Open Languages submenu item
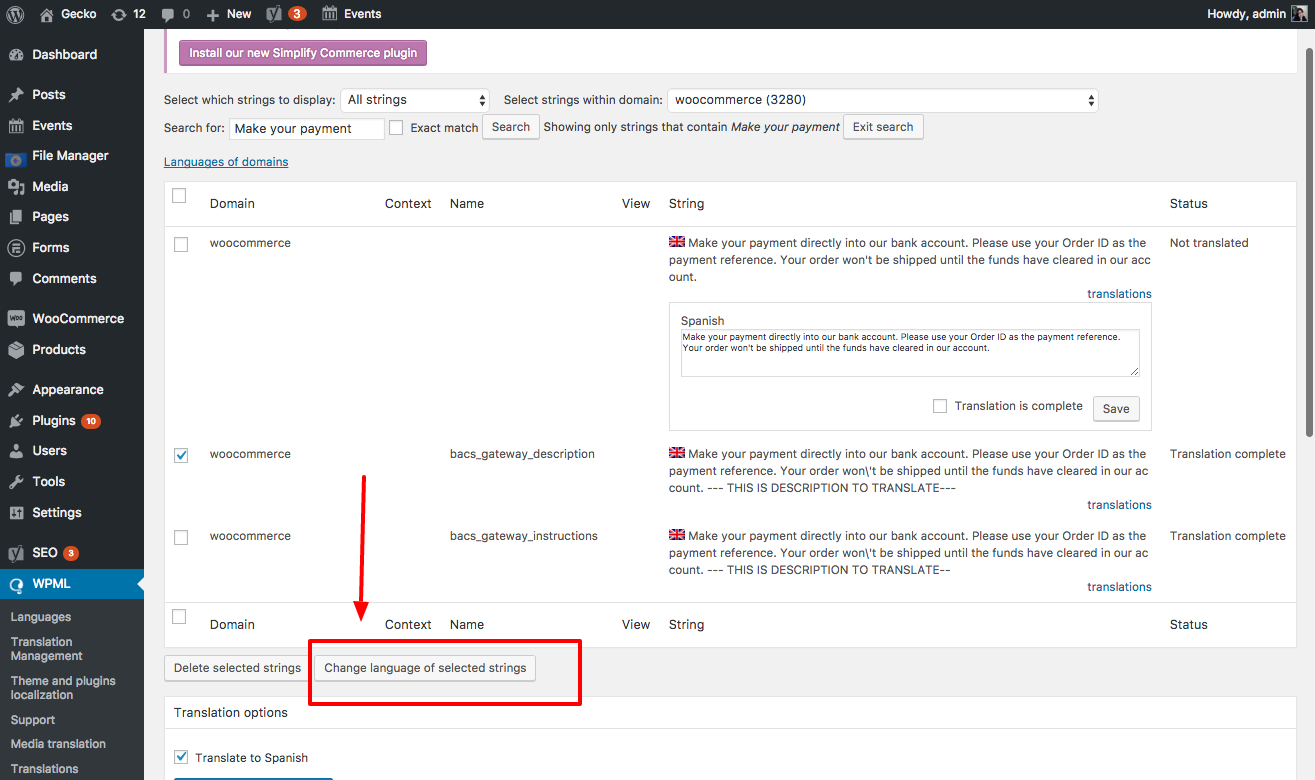 point(41,617)
